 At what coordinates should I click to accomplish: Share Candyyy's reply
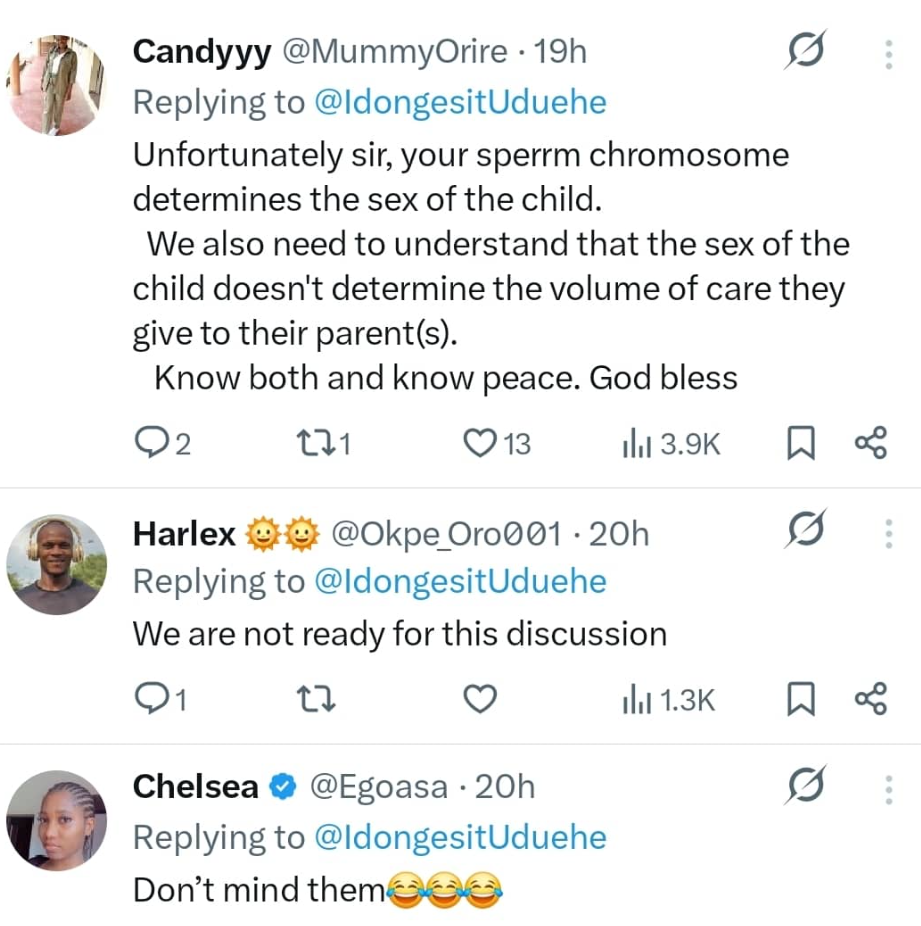tap(870, 444)
